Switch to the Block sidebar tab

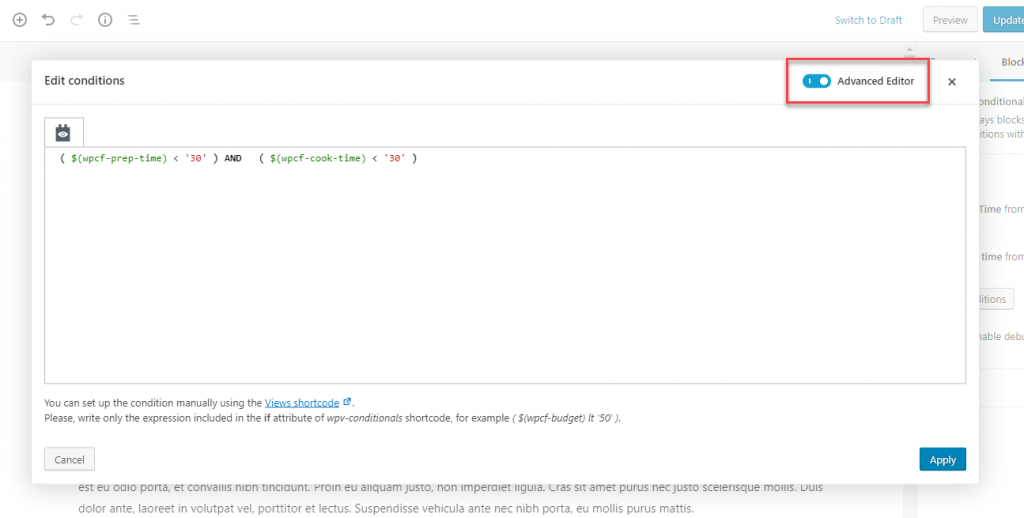pyautogui.click(x=1012, y=62)
